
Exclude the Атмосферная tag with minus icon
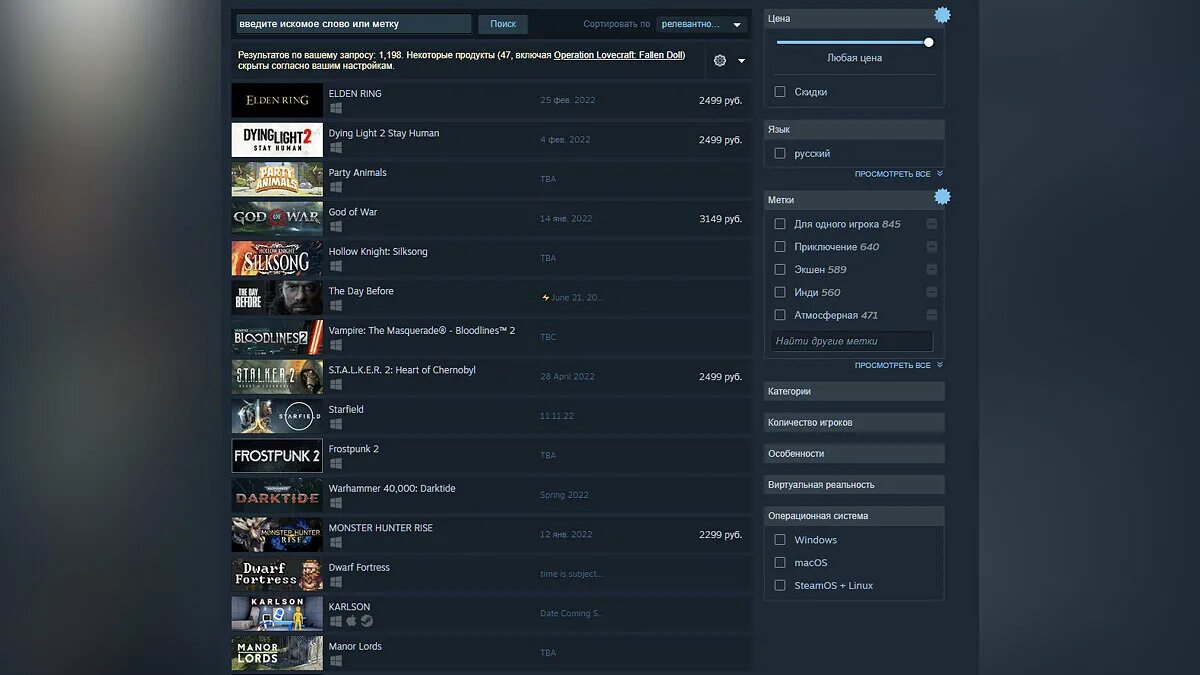click(x=931, y=316)
